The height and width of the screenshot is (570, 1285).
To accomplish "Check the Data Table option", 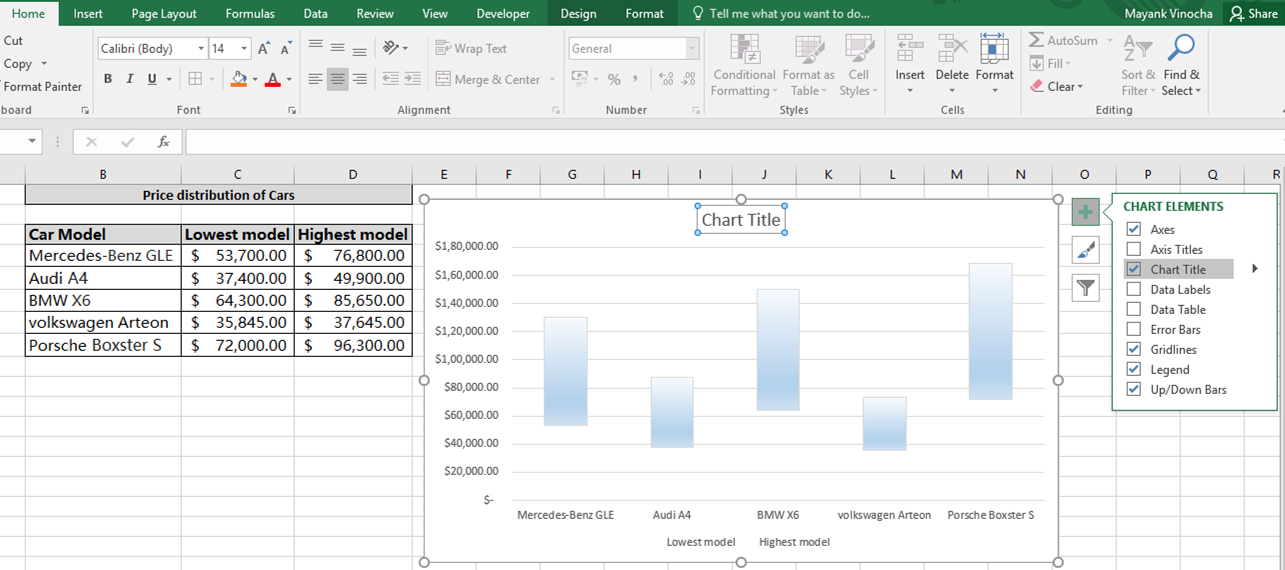I will pyautogui.click(x=1134, y=309).
